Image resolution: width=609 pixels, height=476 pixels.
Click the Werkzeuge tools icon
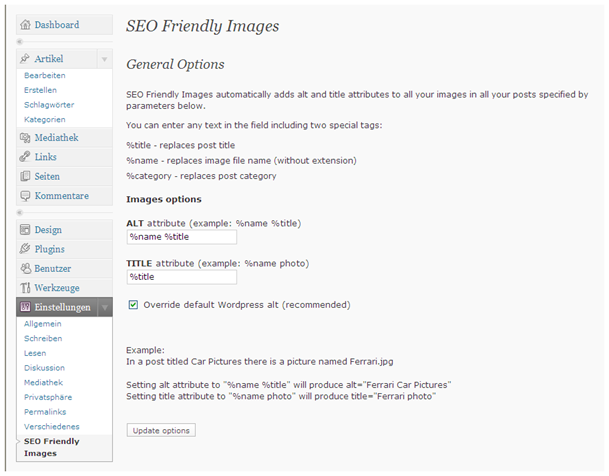click(25, 288)
